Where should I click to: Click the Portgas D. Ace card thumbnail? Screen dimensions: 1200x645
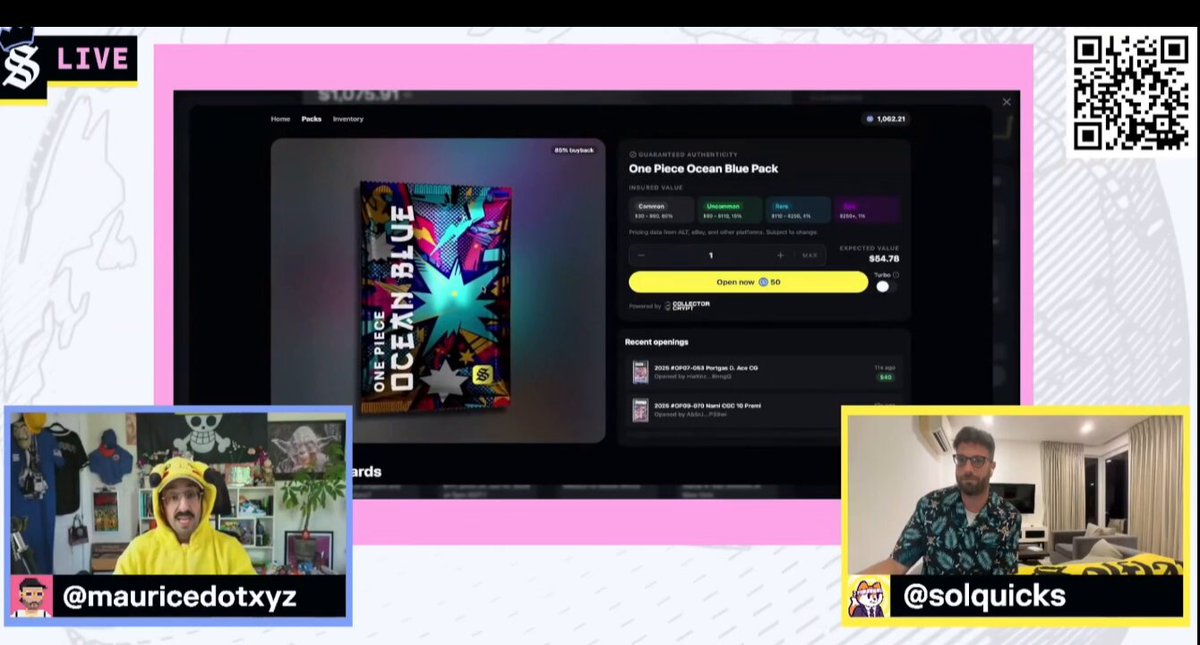point(640,372)
